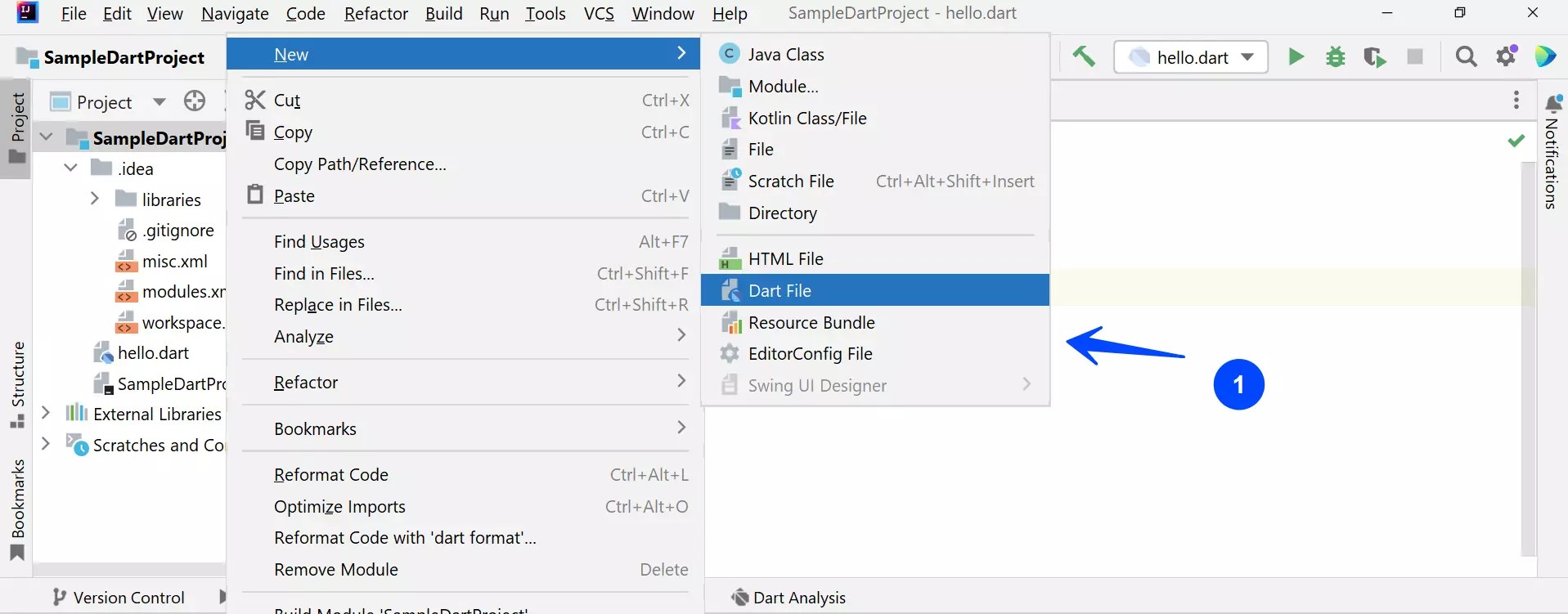Create a new Java Class

click(x=875, y=54)
